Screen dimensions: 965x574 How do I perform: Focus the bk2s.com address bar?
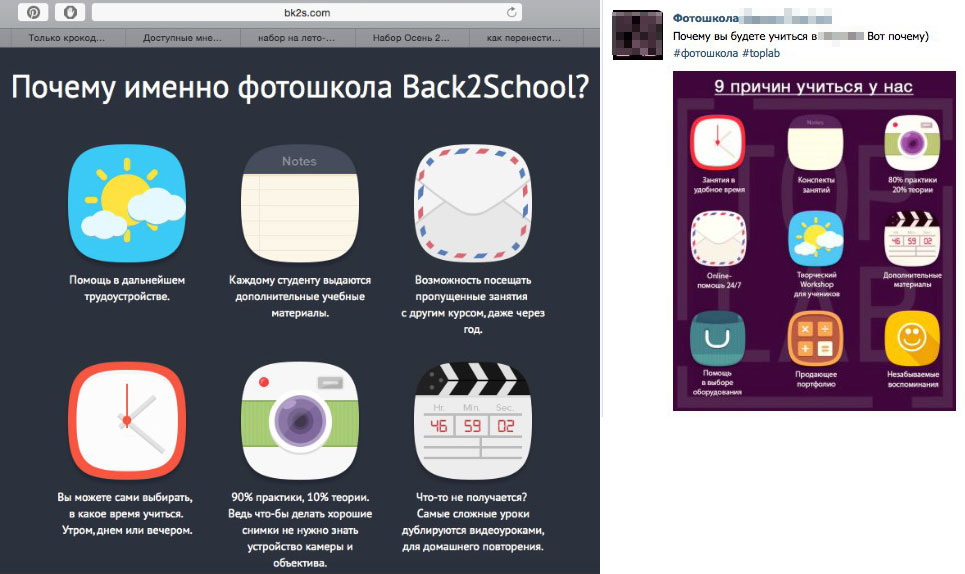click(x=306, y=12)
